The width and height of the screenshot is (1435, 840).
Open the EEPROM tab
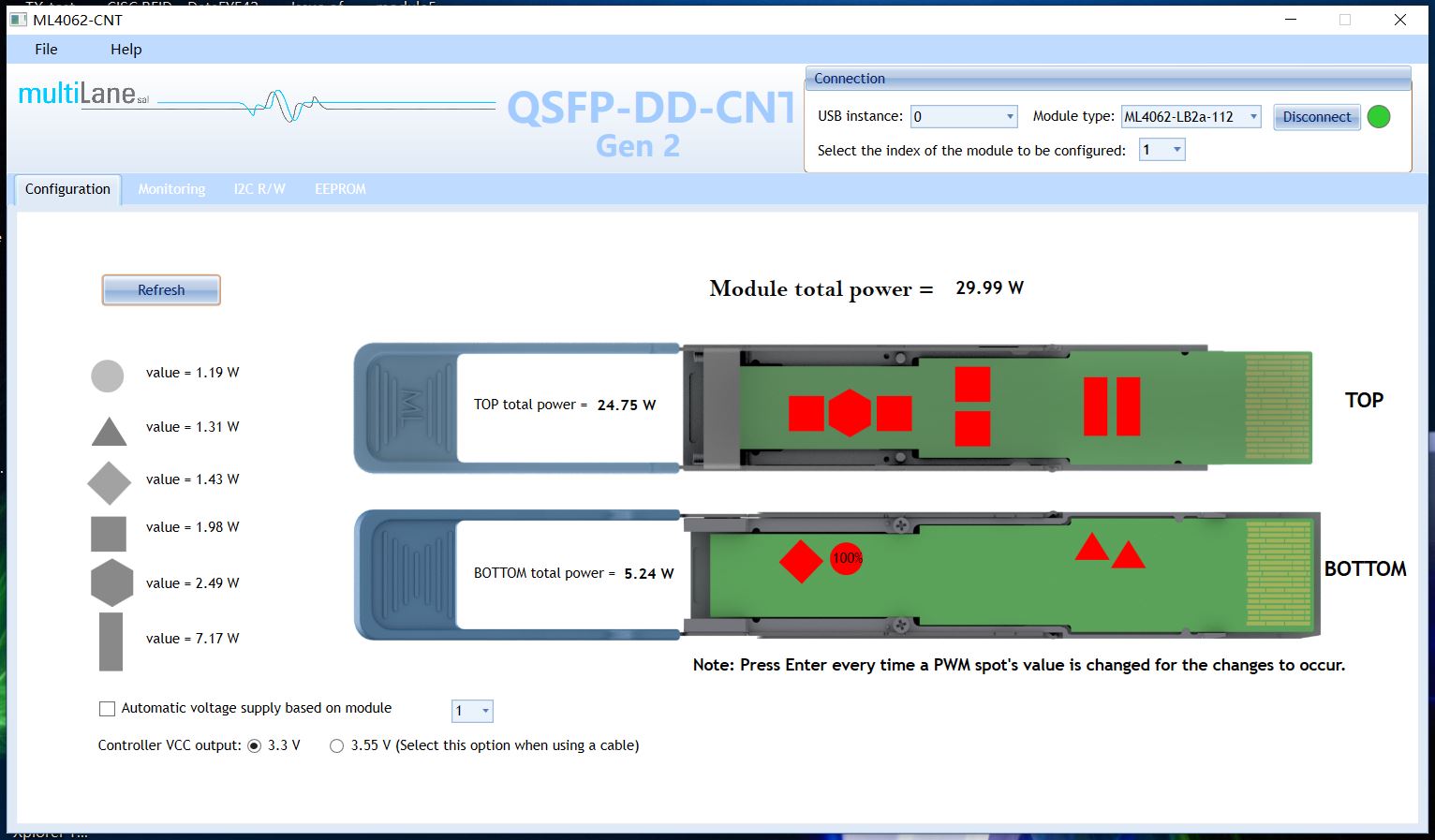click(x=340, y=189)
